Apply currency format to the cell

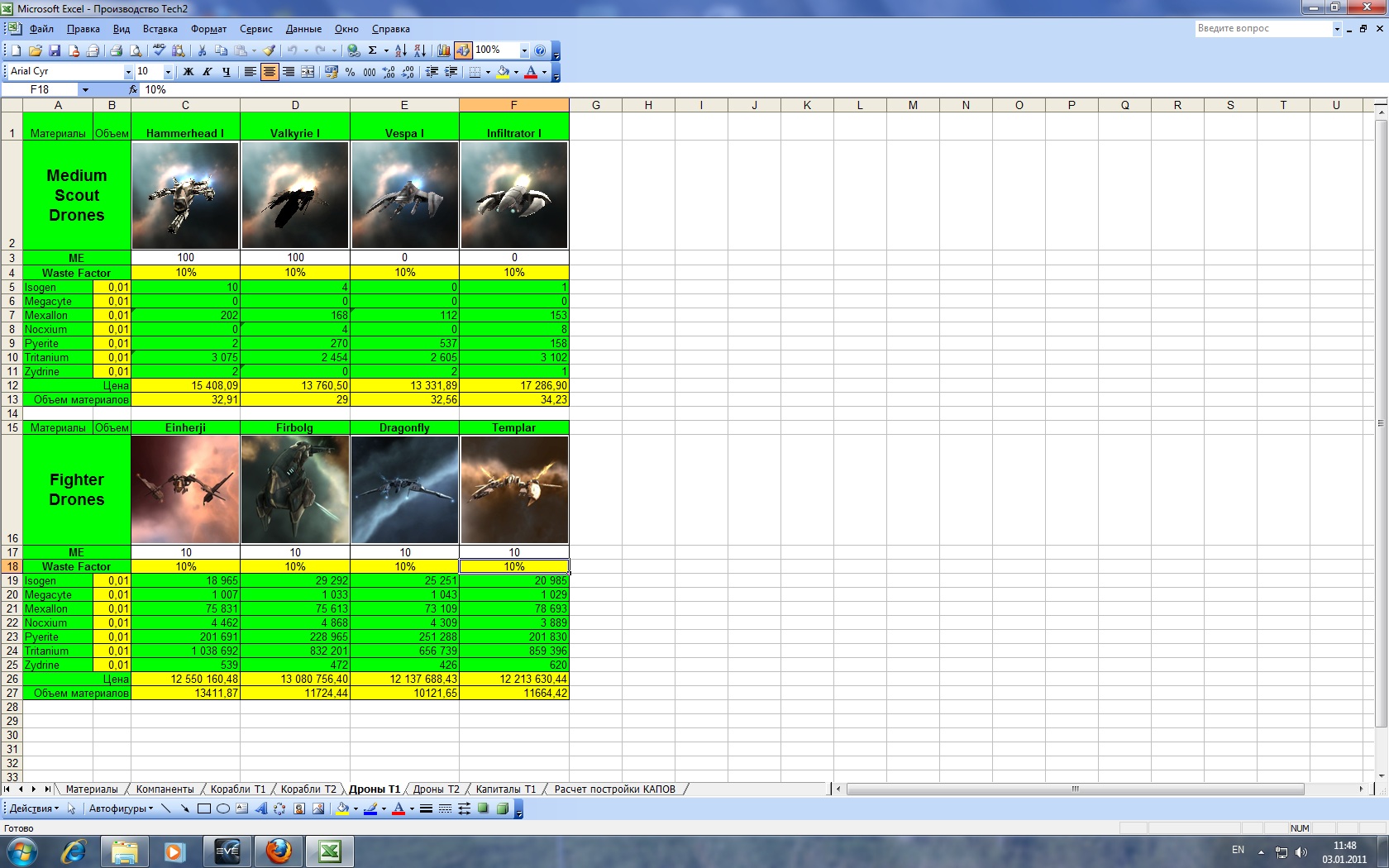(332, 72)
